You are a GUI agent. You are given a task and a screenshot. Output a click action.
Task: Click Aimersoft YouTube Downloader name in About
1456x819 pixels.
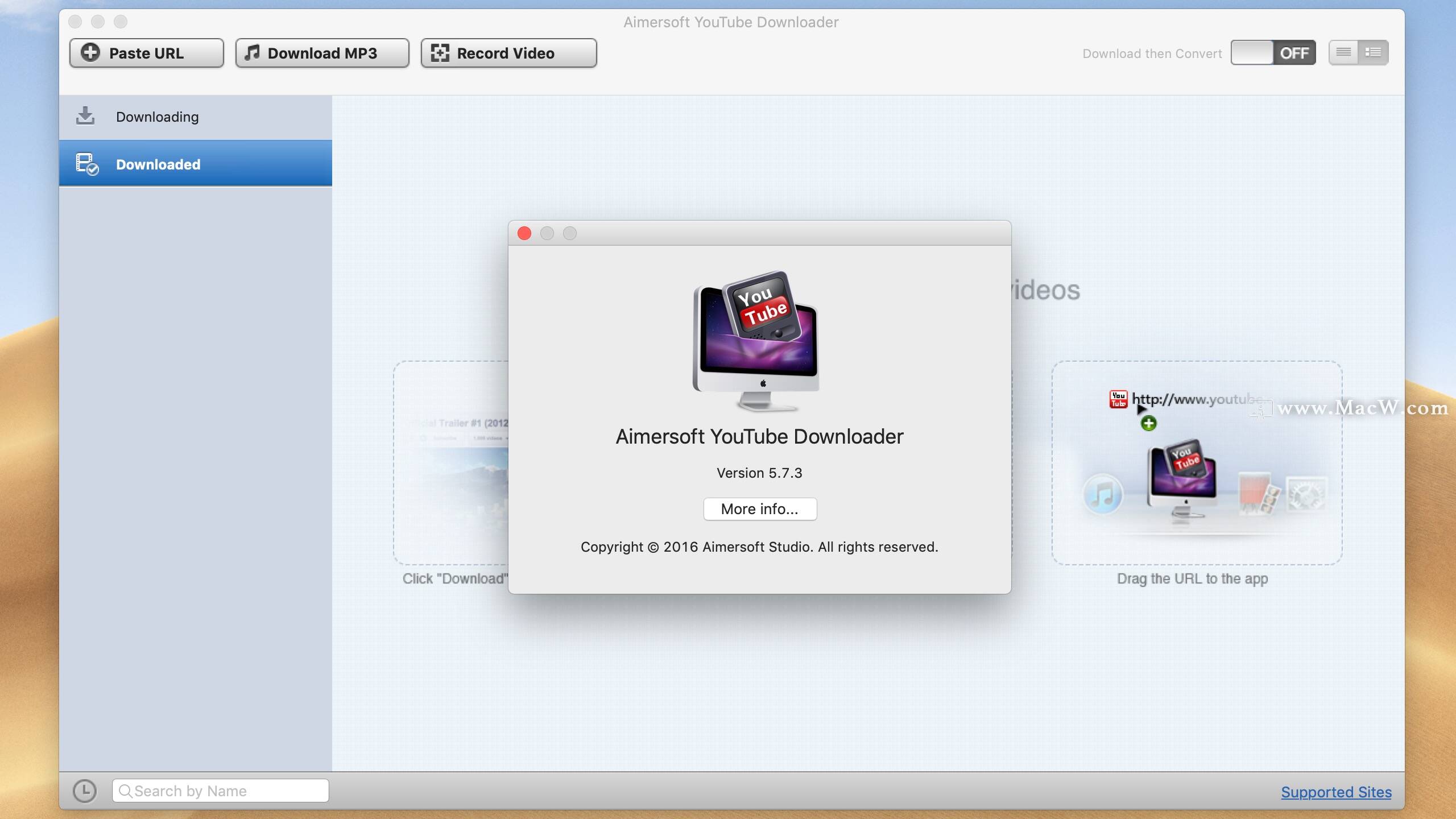pos(759,437)
